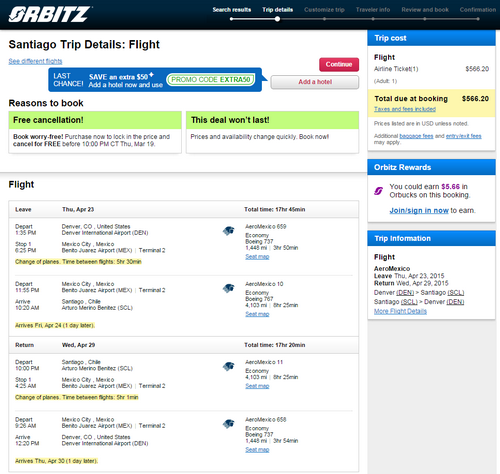Click Add a hotel button
The image size is (500, 474).
pos(315,82)
